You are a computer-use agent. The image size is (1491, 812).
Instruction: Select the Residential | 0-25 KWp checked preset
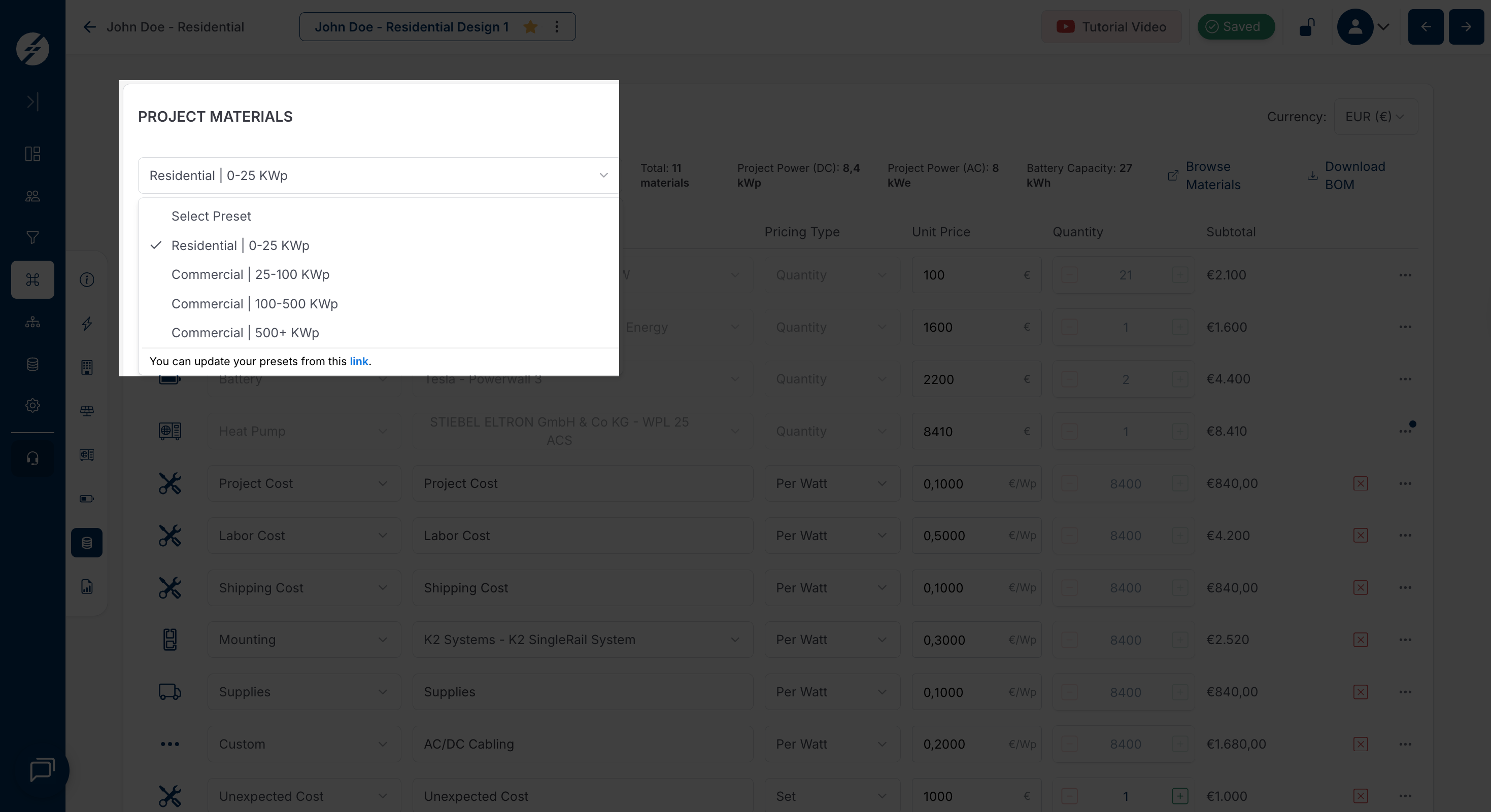(240, 245)
